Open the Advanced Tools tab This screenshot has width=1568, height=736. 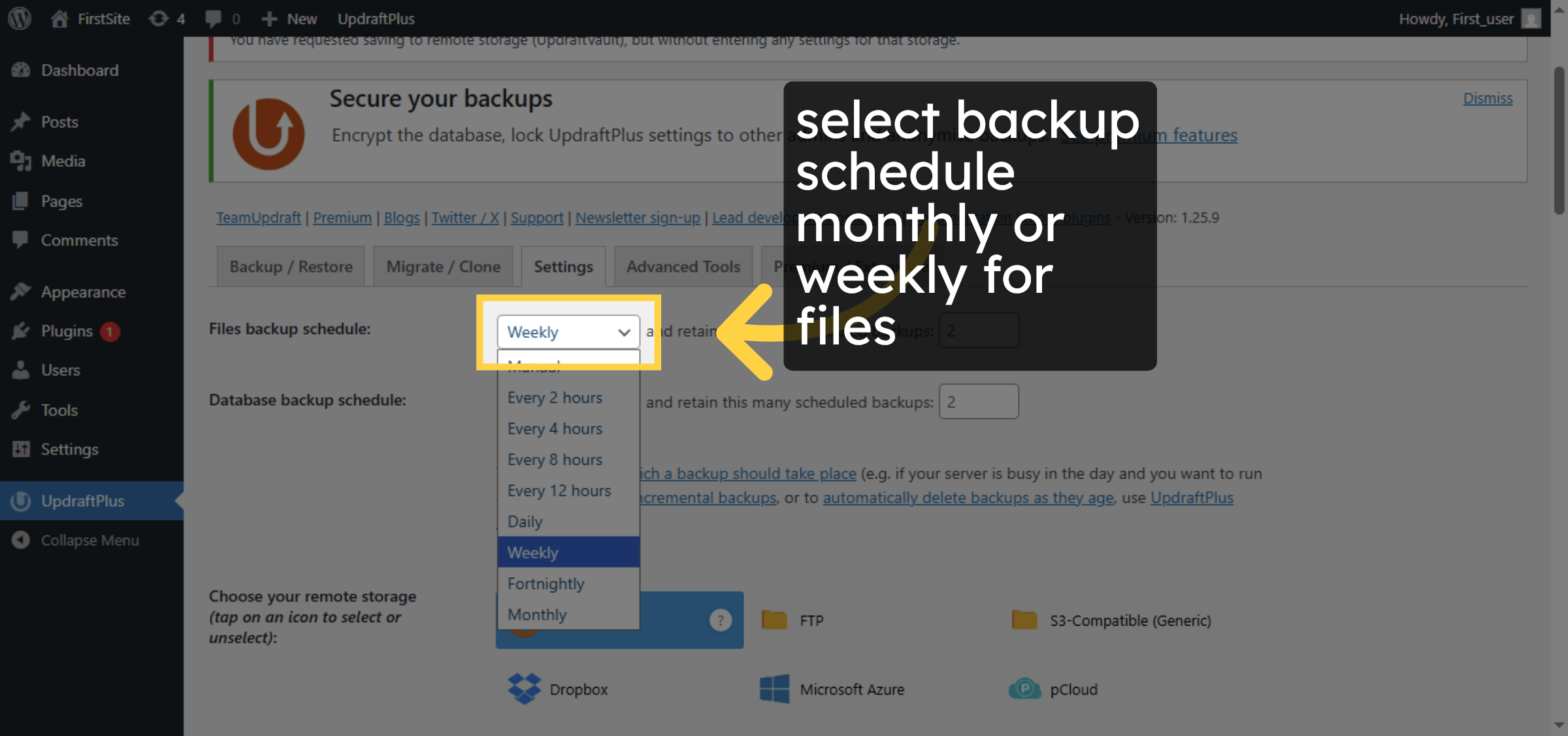(683, 266)
